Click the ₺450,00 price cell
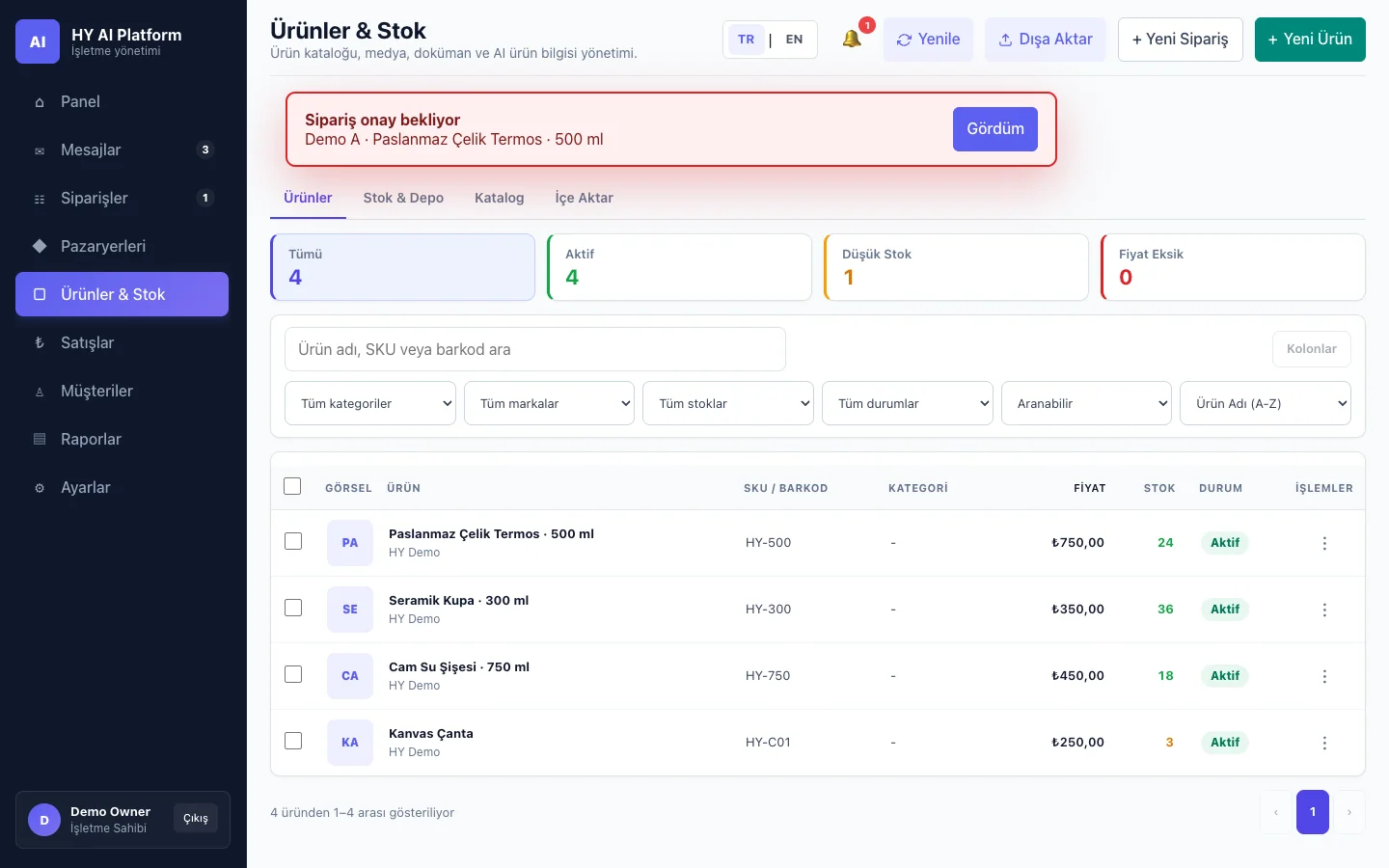1389x868 pixels. 1077,676
